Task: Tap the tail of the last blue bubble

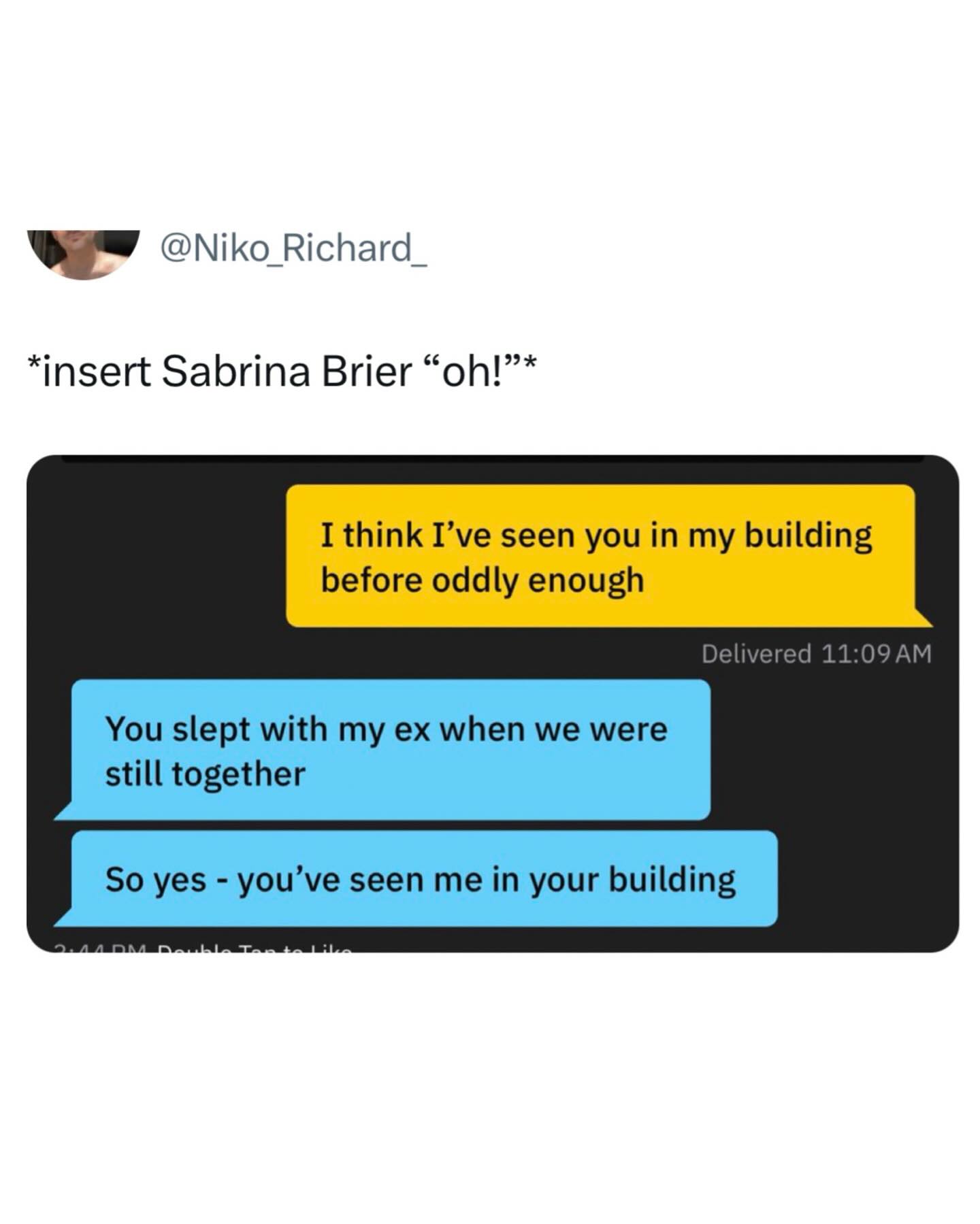Action: tap(65, 917)
